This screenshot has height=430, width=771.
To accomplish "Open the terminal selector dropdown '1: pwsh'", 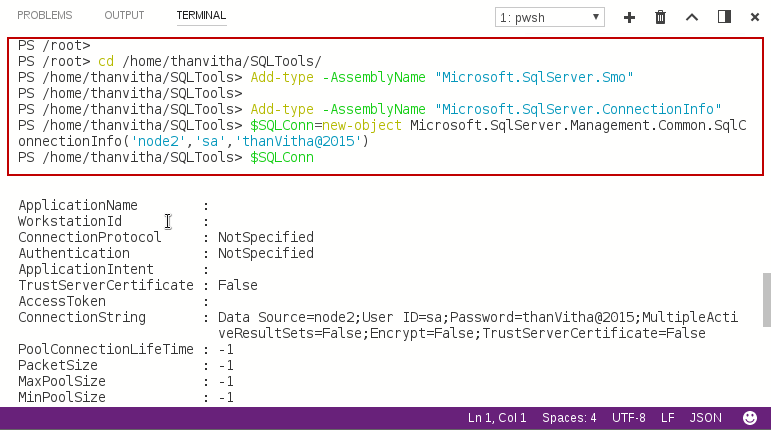I will click(x=550, y=17).
